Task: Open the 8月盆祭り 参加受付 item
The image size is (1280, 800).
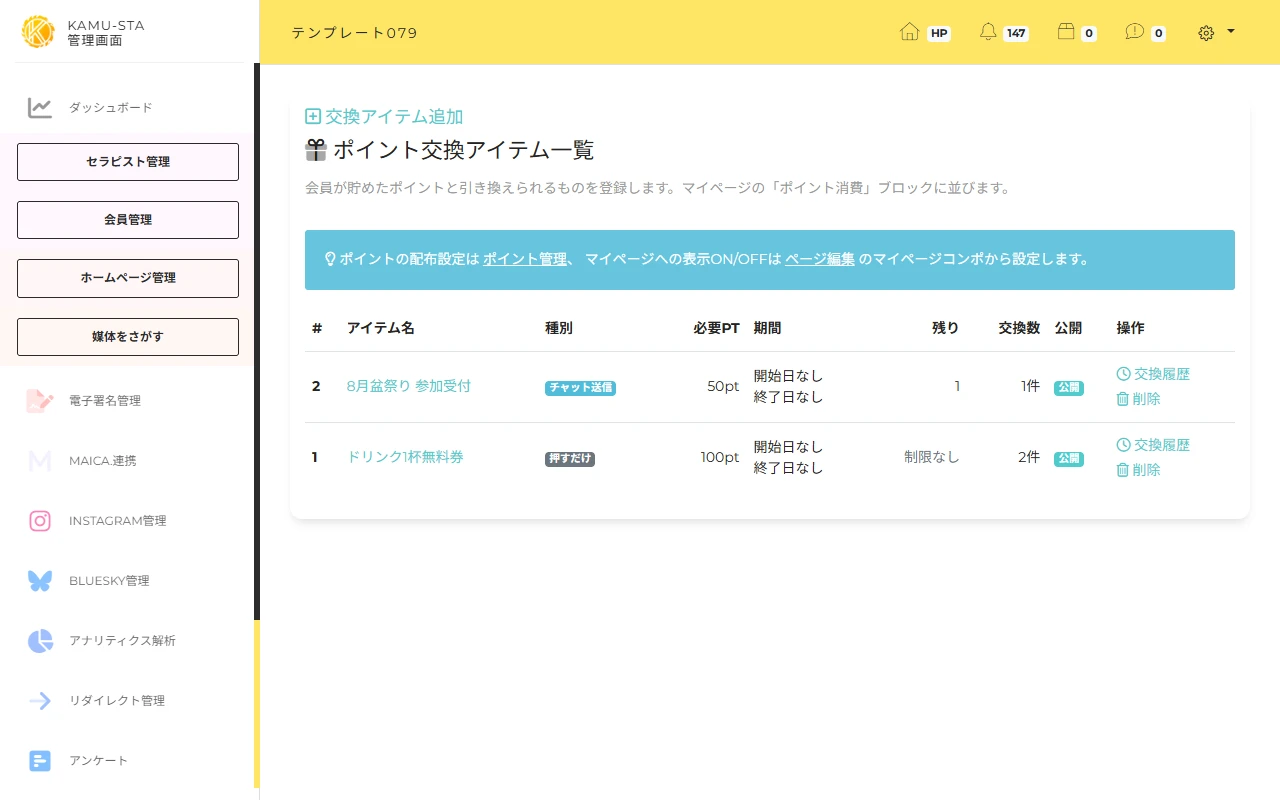Action: coord(409,386)
